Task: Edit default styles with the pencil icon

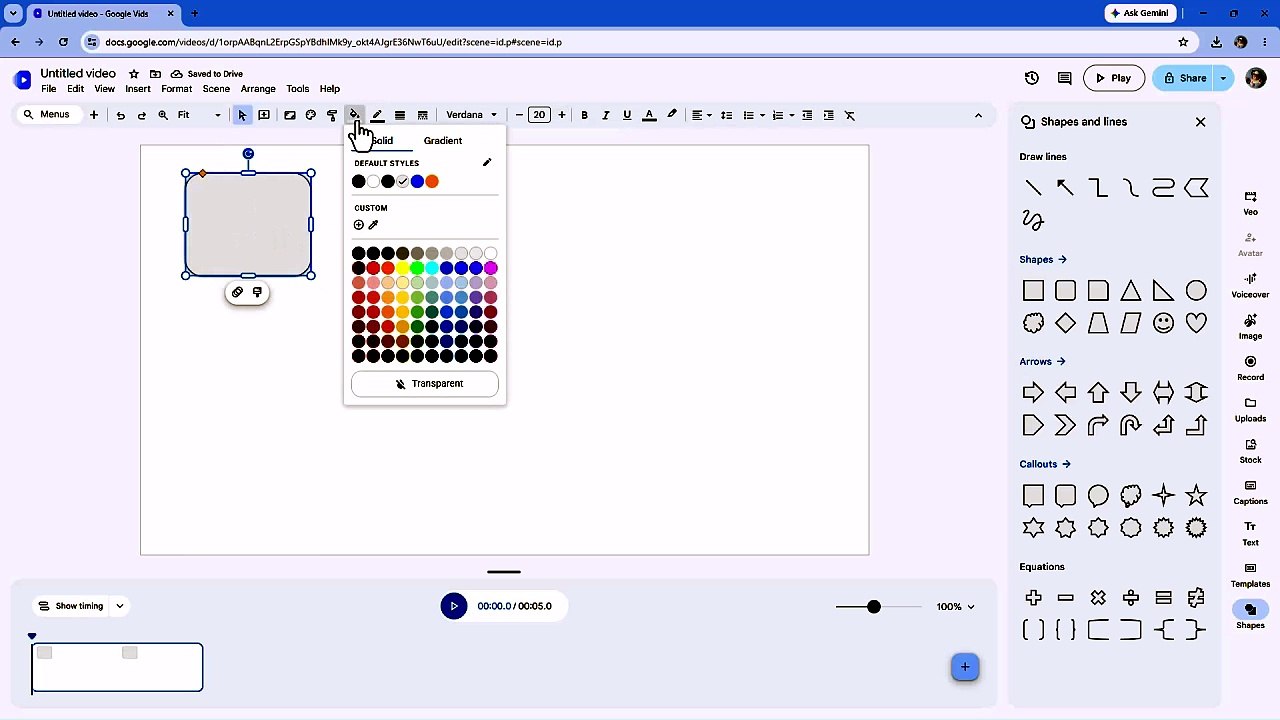Action: coord(487,163)
